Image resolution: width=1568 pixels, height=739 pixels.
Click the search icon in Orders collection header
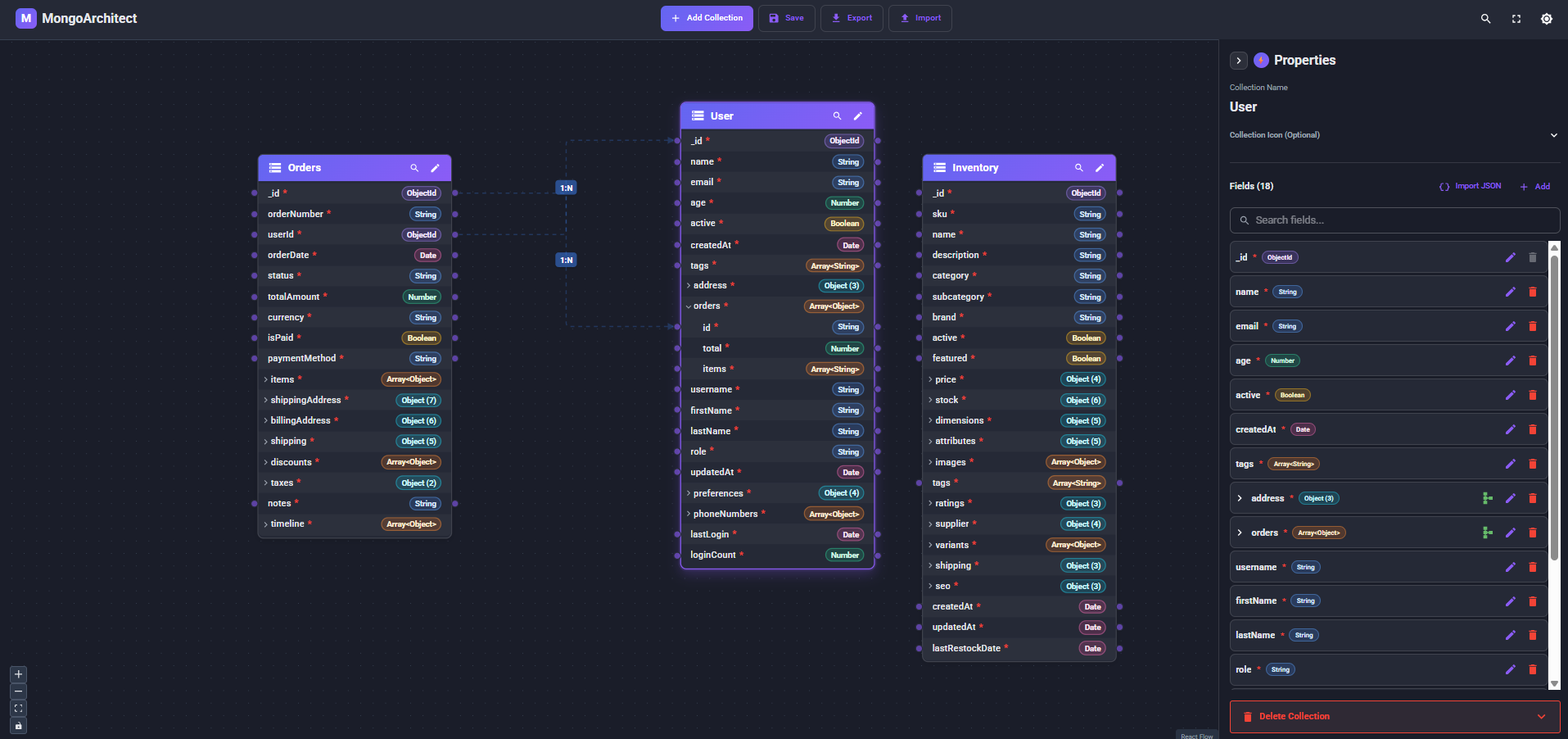414,168
